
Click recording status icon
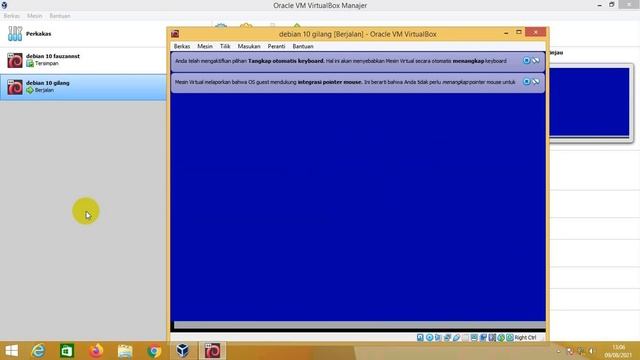(483, 338)
